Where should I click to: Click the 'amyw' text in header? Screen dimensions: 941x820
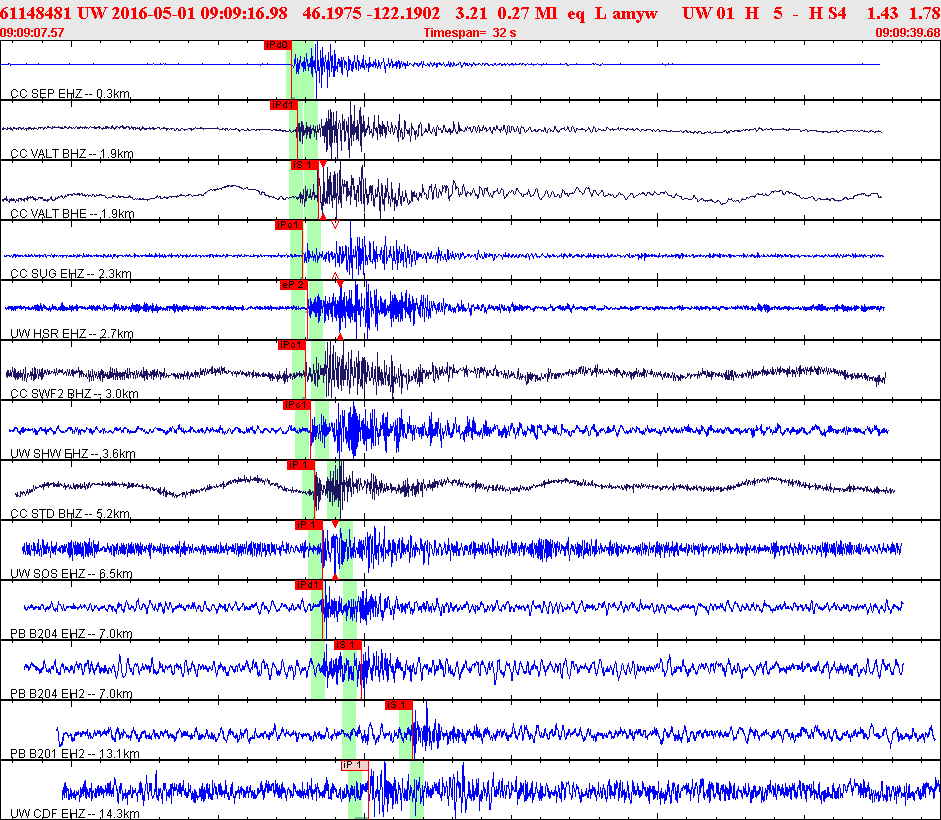click(x=635, y=14)
